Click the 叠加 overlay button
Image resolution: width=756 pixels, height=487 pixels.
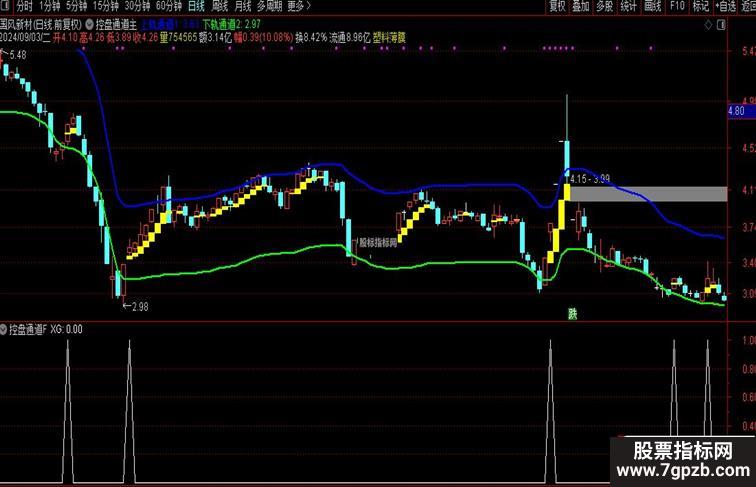[581, 6]
